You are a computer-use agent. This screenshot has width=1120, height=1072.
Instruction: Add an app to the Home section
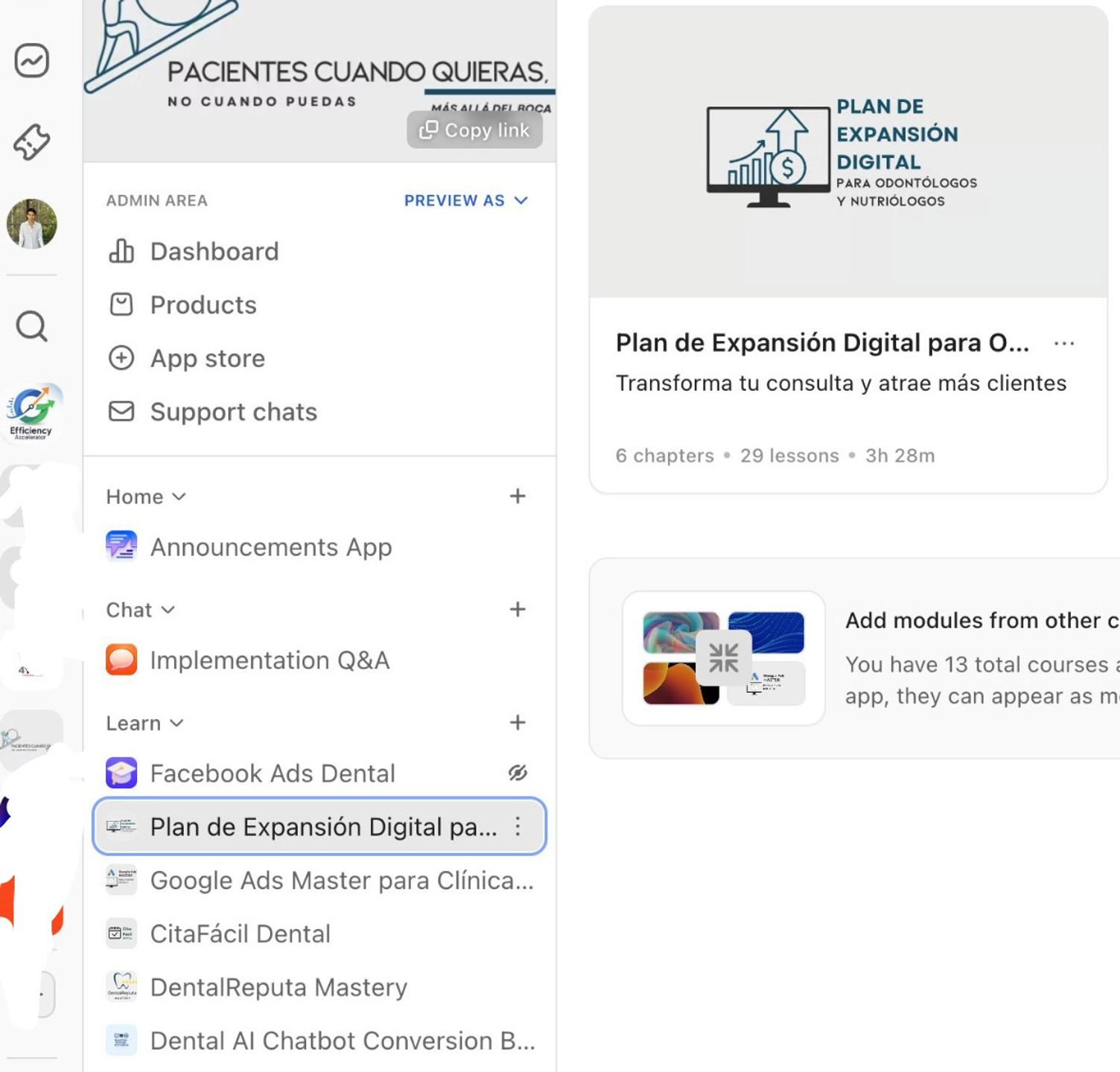tap(518, 497)
